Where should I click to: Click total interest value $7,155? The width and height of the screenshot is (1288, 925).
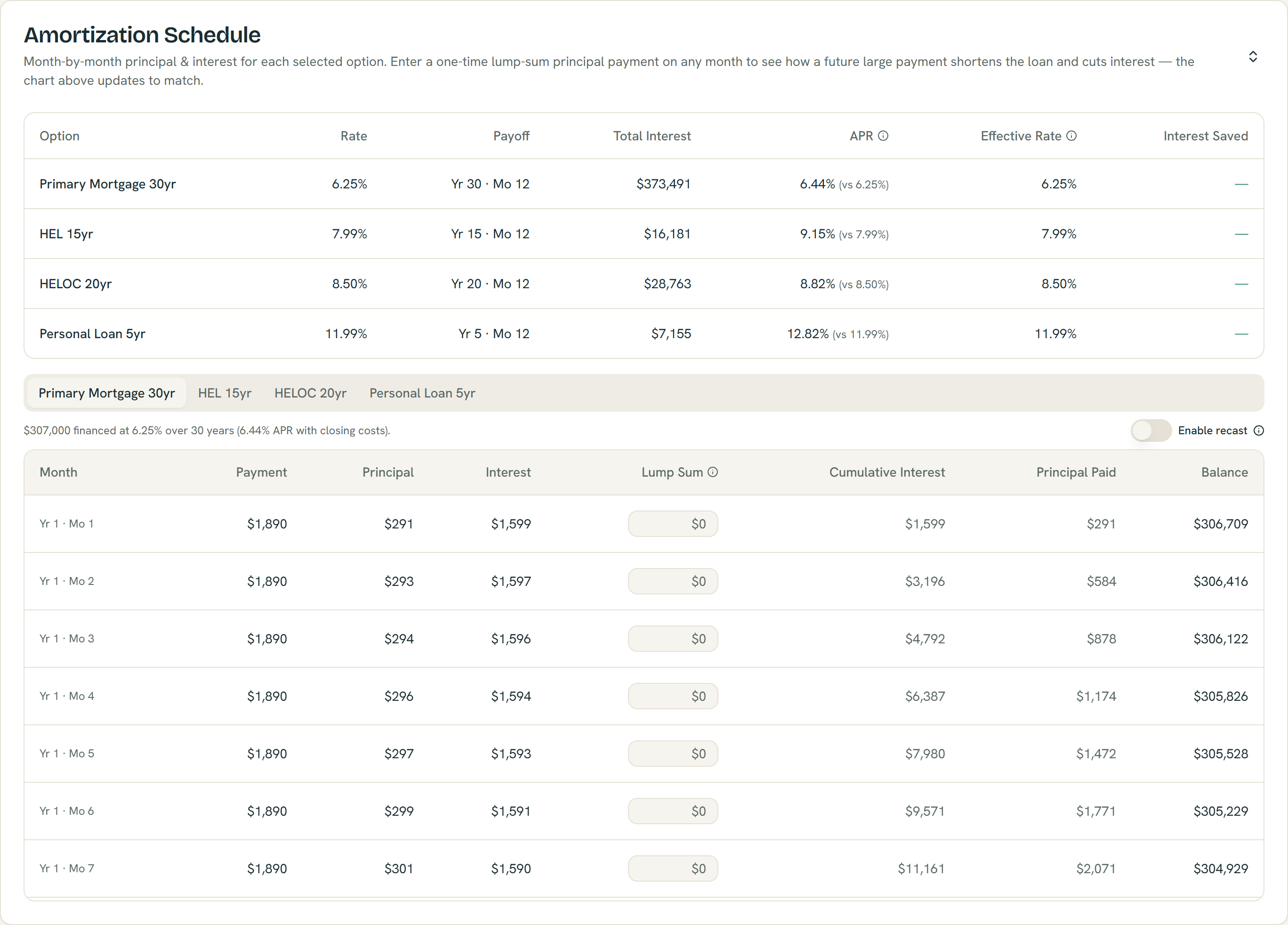tap(671, 334)
